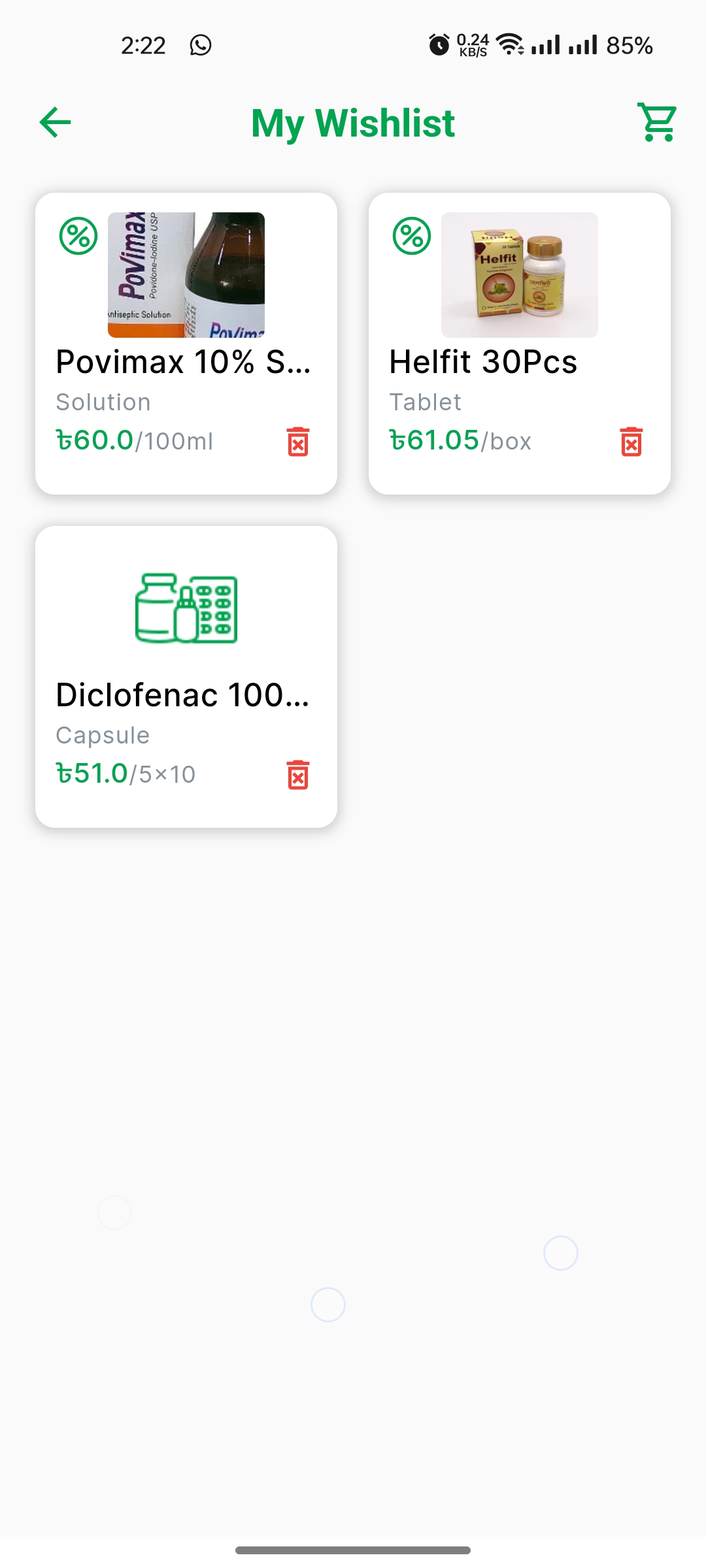This screenshot has width=706, height=1568.
Task: Tap the back arrow icon
Action: coord(55,122)
